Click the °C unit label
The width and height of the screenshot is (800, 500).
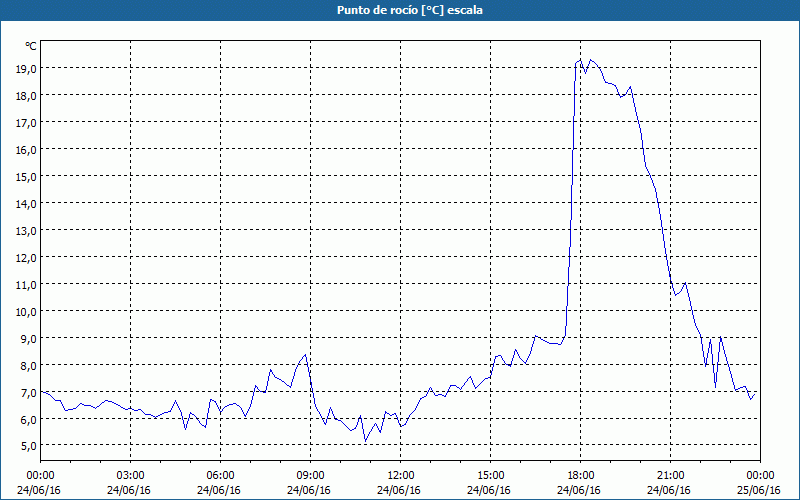(31, 46)
